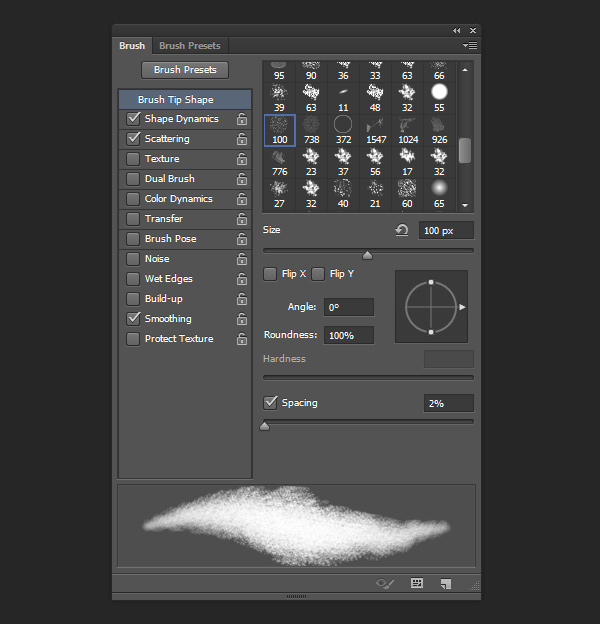Toggle the live tip brush preview icon

point(384,583)
